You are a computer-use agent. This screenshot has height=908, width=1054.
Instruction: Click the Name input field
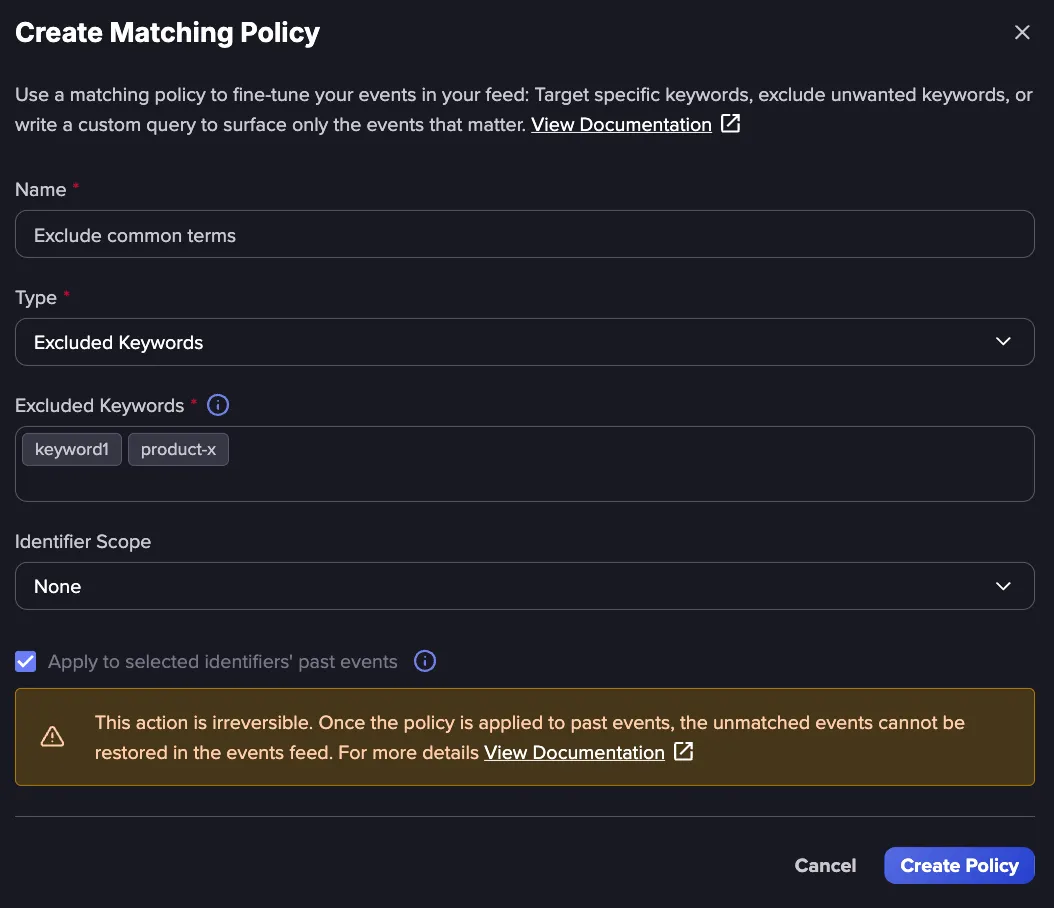coord(524,235)
